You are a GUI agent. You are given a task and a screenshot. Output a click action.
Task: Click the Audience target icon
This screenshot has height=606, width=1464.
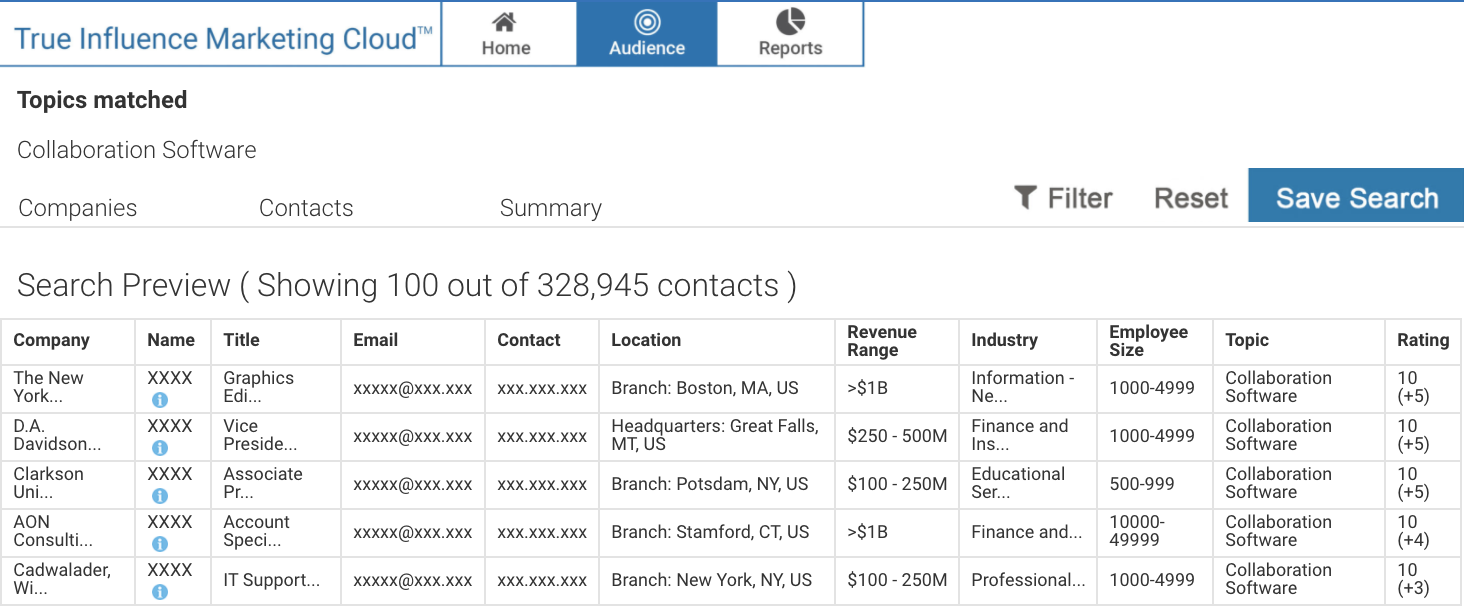tap(647, 22)
